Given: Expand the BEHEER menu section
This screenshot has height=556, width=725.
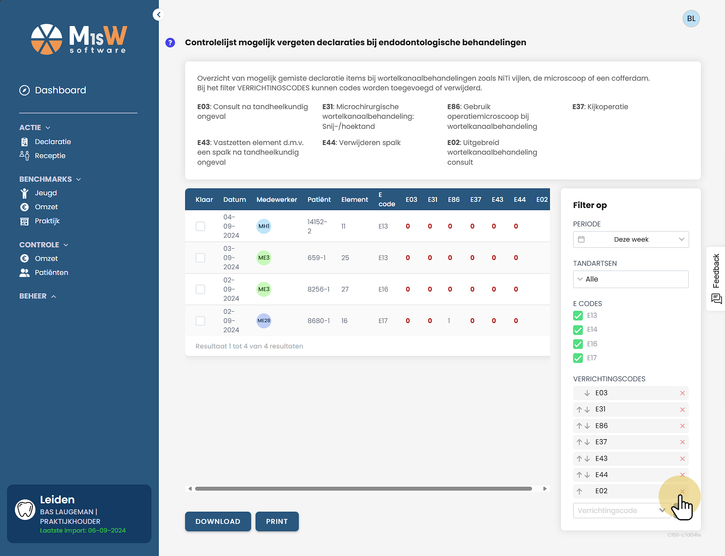Looking at the screenshot, I should [x=37, y=296].
